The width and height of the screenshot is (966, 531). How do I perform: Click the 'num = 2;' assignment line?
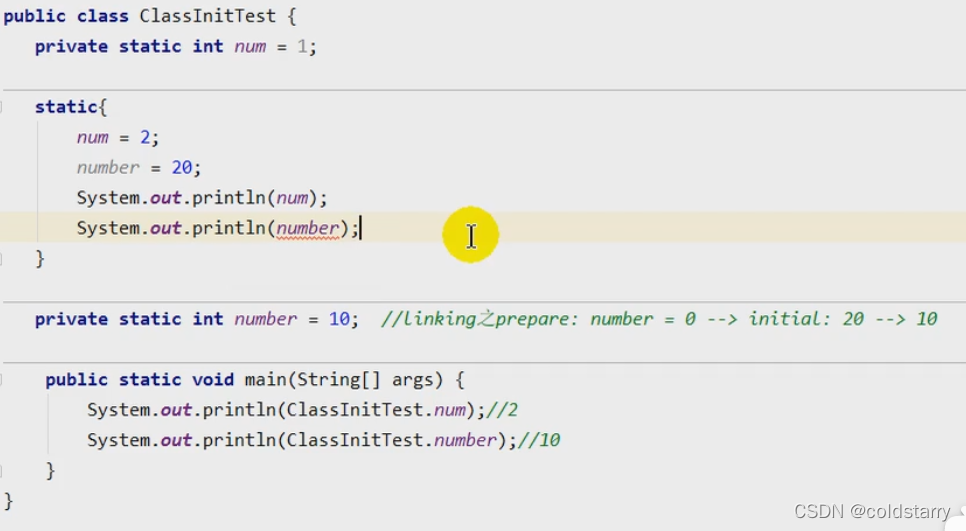(118, 137)
